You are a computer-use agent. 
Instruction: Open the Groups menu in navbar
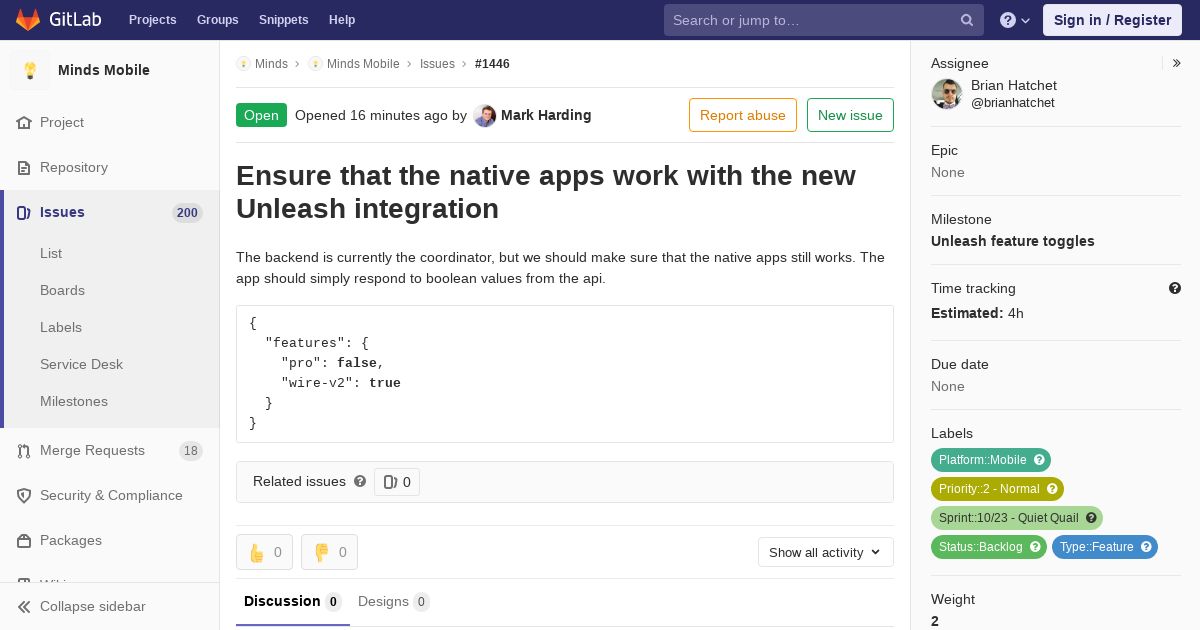pos(217,19)
